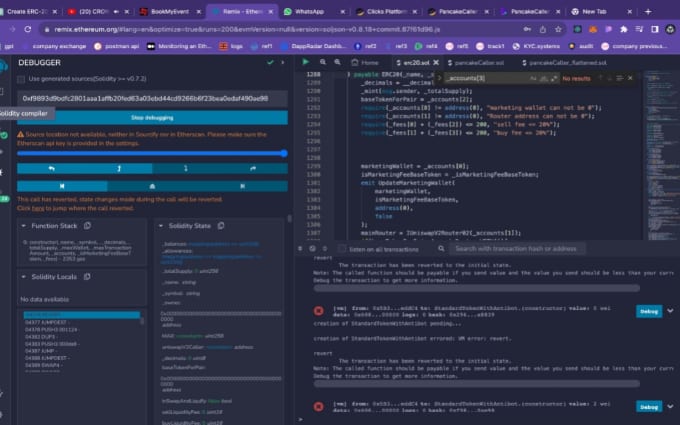Enable listen on all transactions checkbox

click(342, 249)
